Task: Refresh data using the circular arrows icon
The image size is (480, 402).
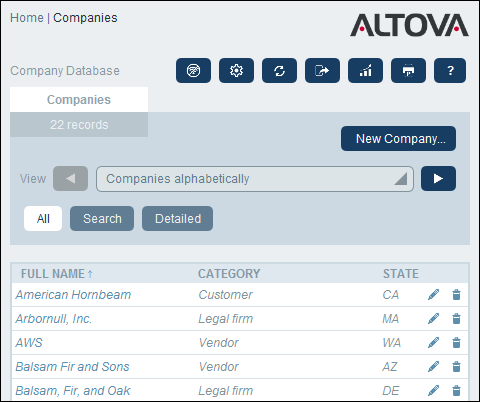Action: point(279,70)
